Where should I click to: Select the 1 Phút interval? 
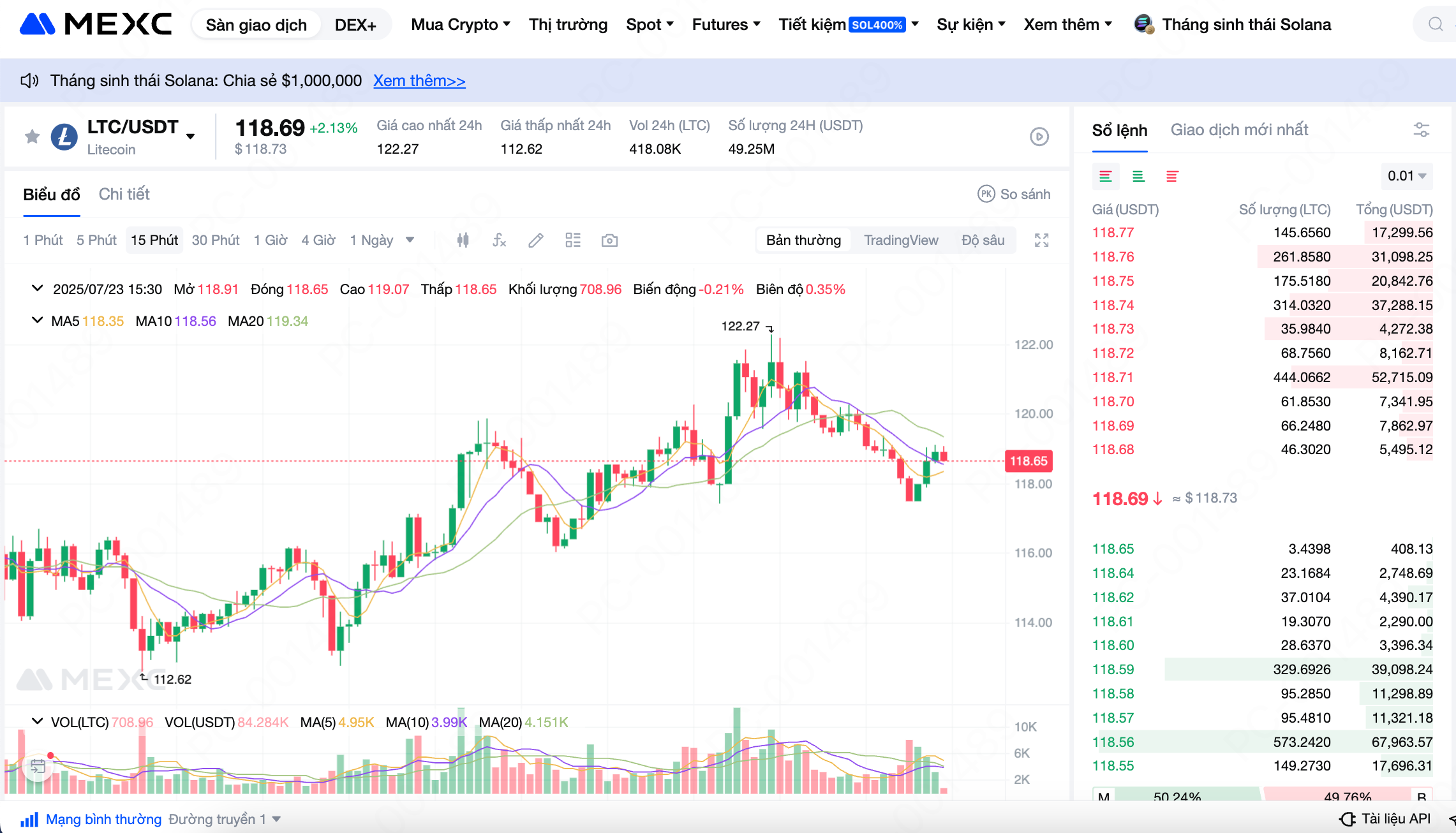point(43,240)
